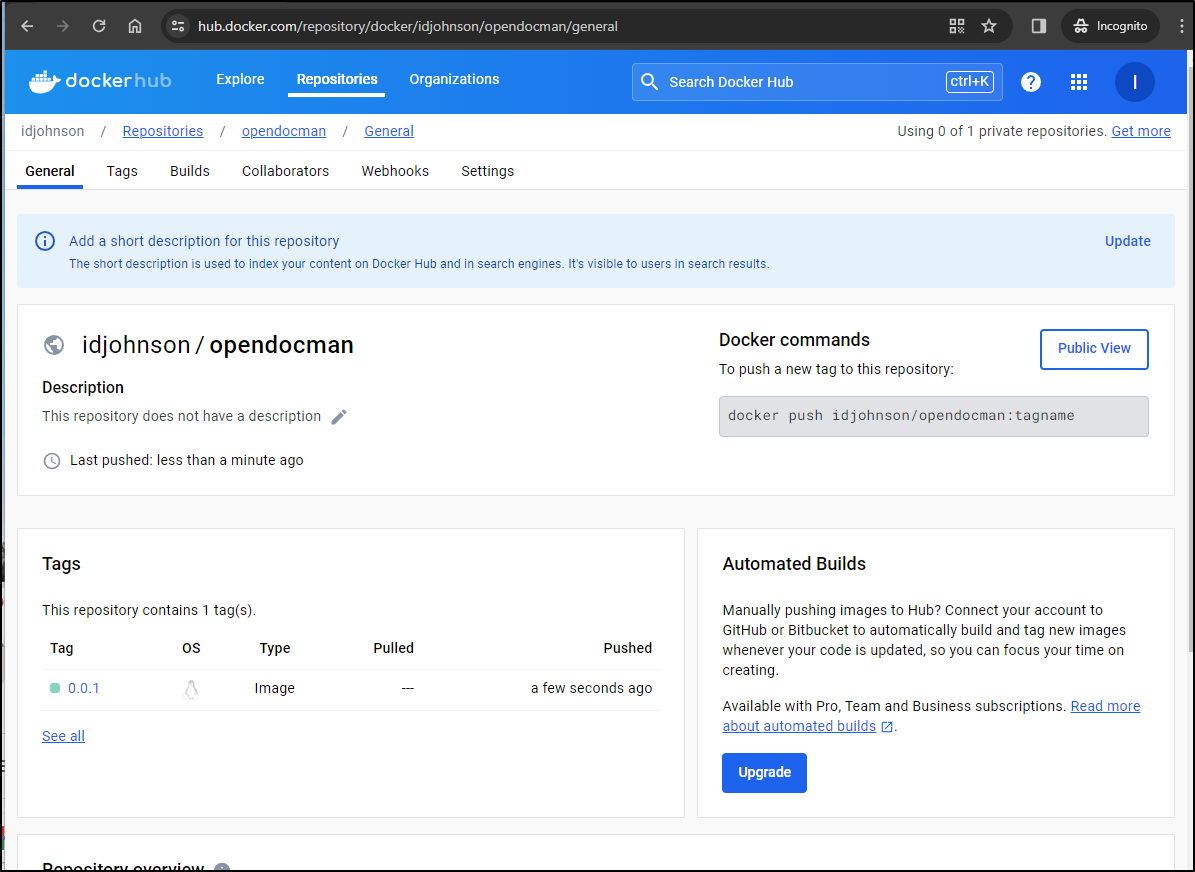
Task: Bookmark this page with star icon
Action: tap(989, 26)
